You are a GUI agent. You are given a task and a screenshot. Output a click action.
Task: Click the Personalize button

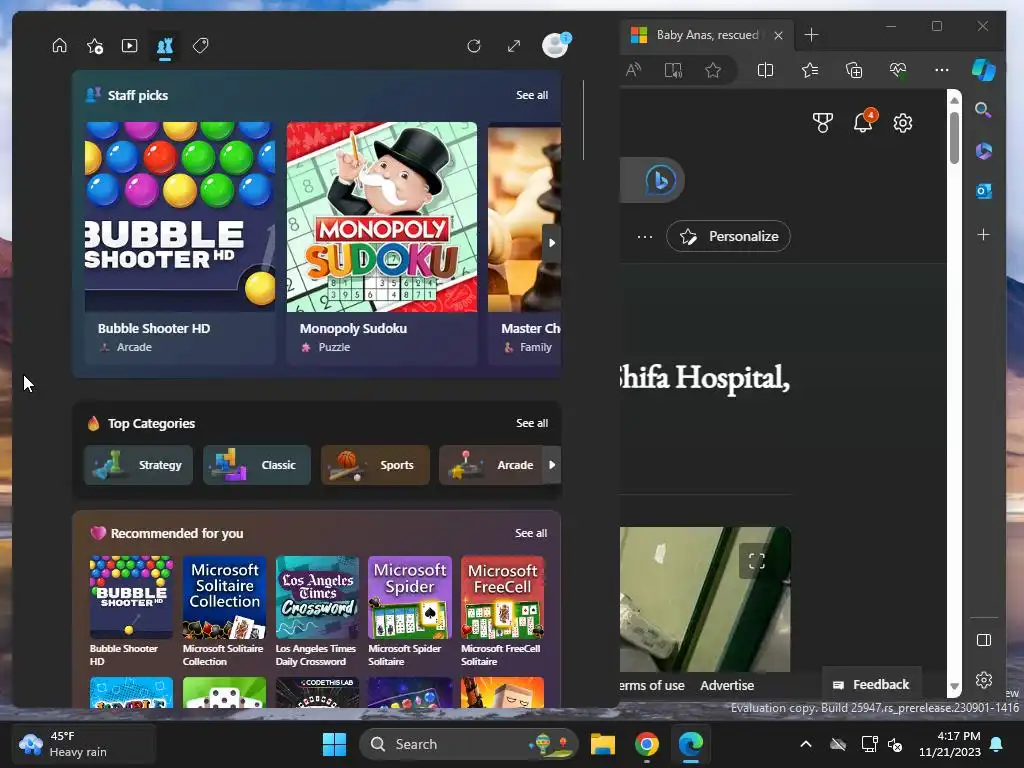(728, 236)
